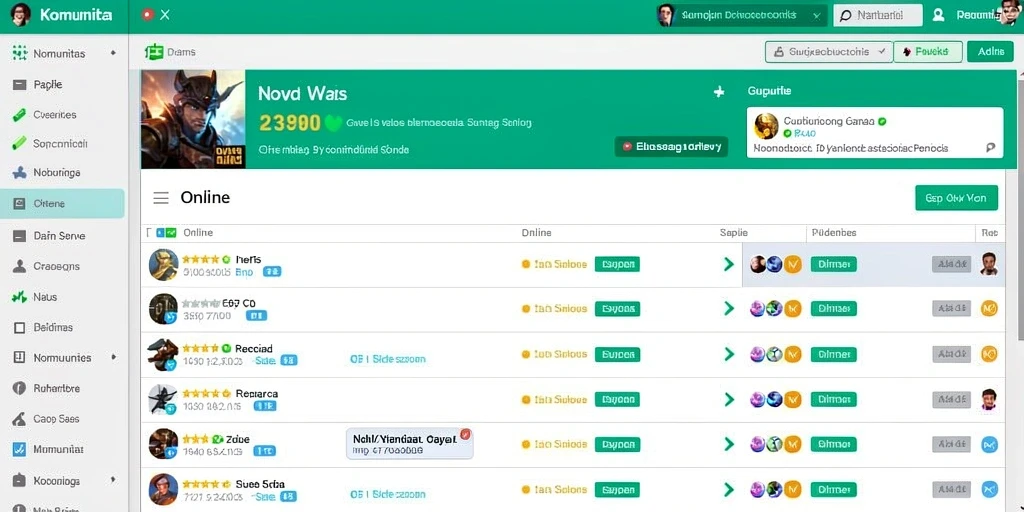Click the Novd Wais game artwork thumbnail
Screen dimensions: 1024x512
[x=193, y=119]
